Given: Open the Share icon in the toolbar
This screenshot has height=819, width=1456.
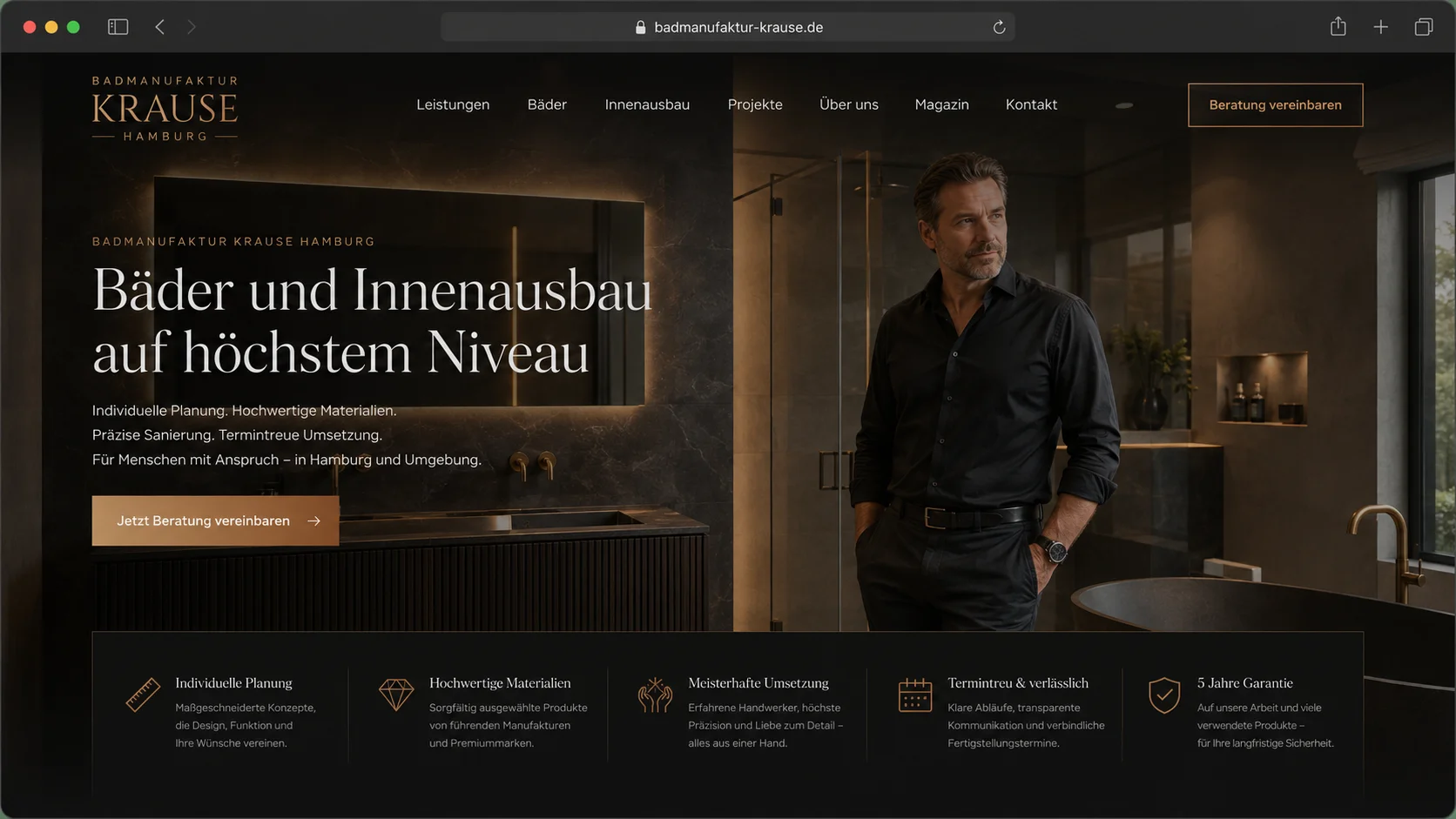Looking at the screenshot, I should (1338, 27).
